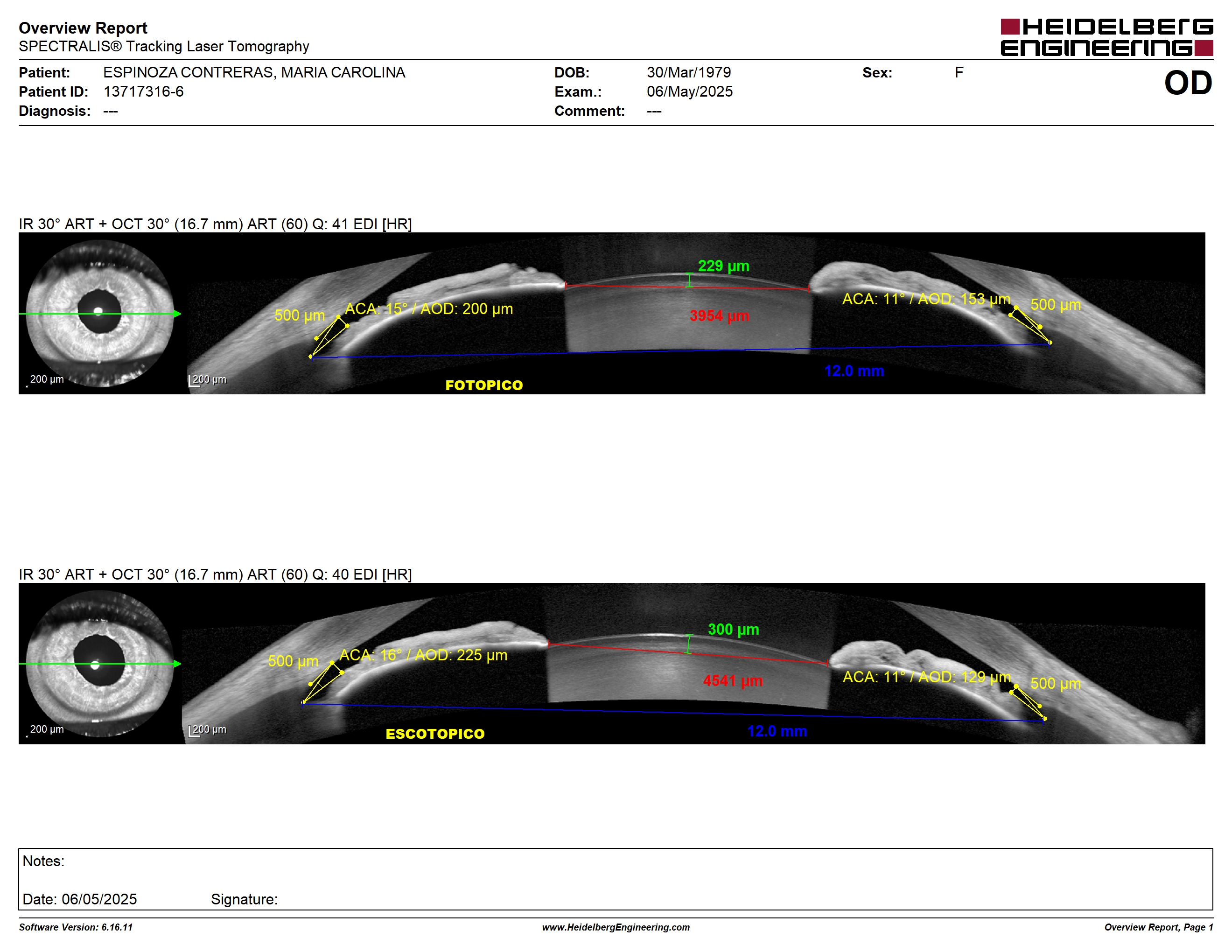Click the Heidelberg Engineering logo
This screenshot has height=952, width=1232.
point(1106,37)
